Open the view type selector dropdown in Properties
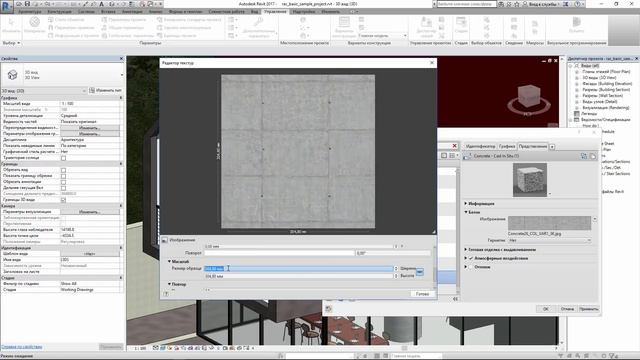Screen dimensions: 640x360 tap(122, 75)
